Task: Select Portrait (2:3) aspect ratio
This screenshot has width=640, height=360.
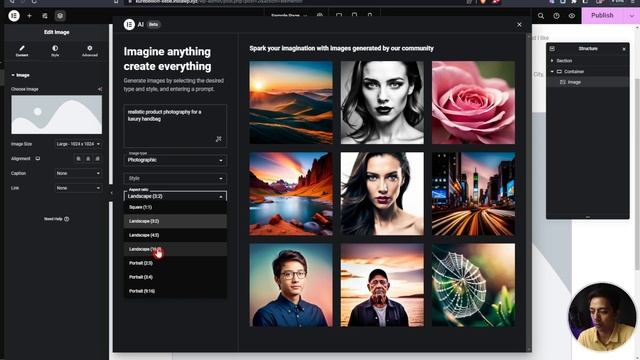Action: tap(175, 263)
